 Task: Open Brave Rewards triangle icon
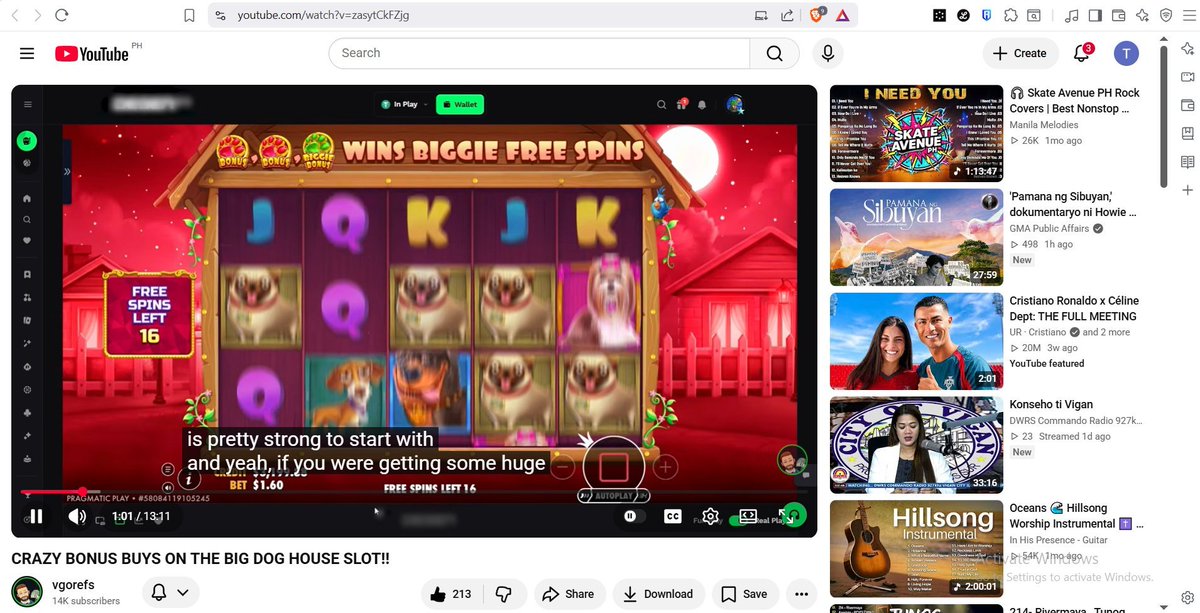click(843, 15)
